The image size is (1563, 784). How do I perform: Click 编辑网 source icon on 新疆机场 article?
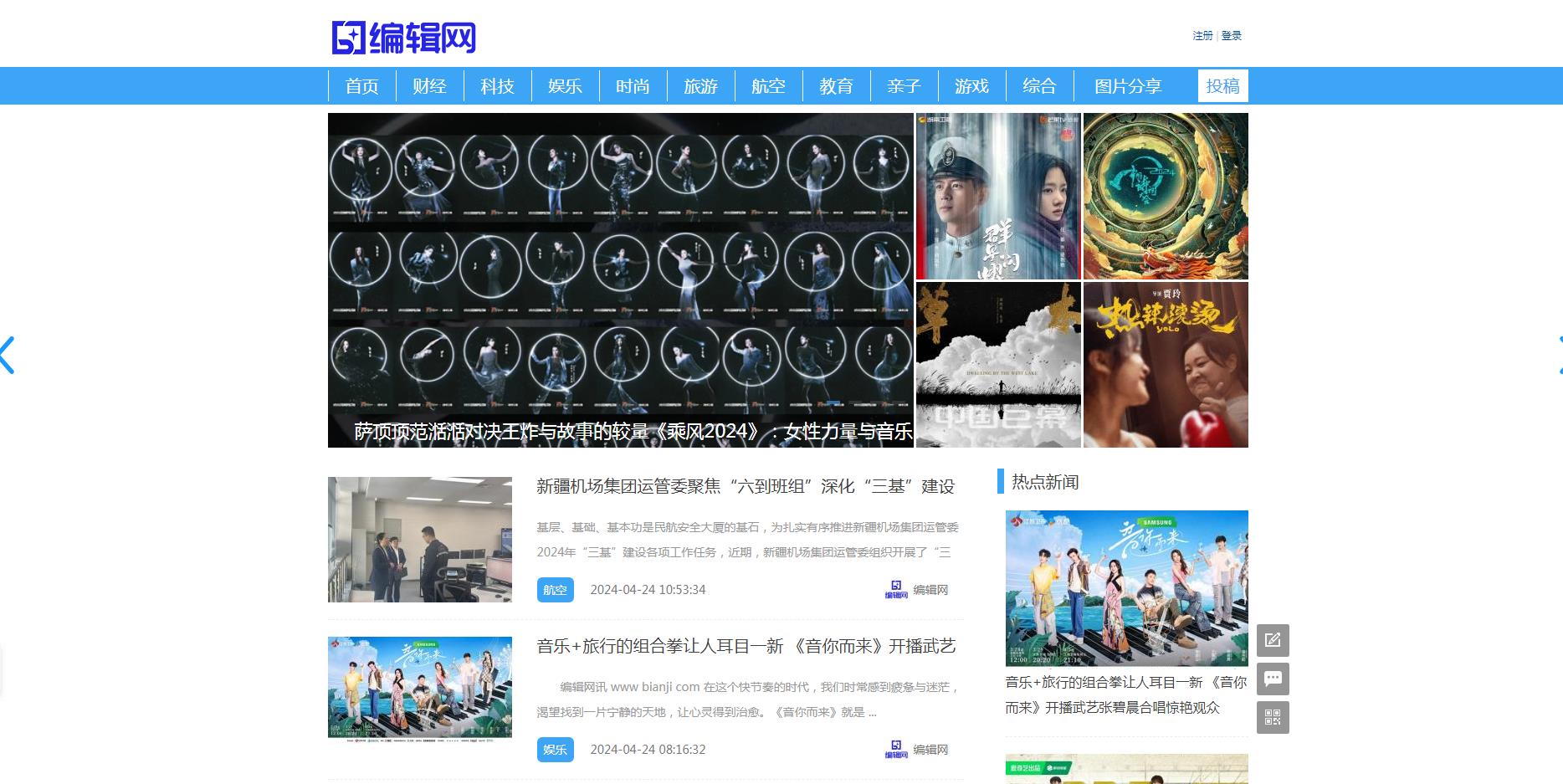[896, 590]
